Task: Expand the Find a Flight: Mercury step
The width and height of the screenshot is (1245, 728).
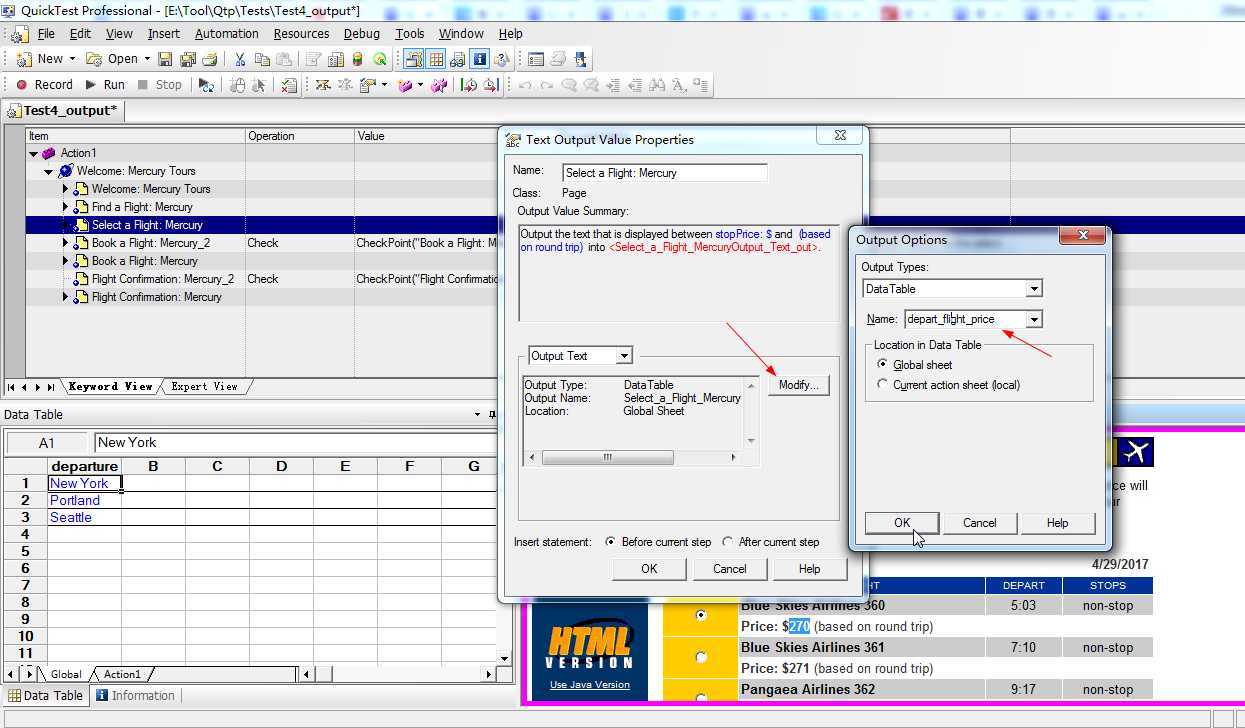Action: (66, 207)
